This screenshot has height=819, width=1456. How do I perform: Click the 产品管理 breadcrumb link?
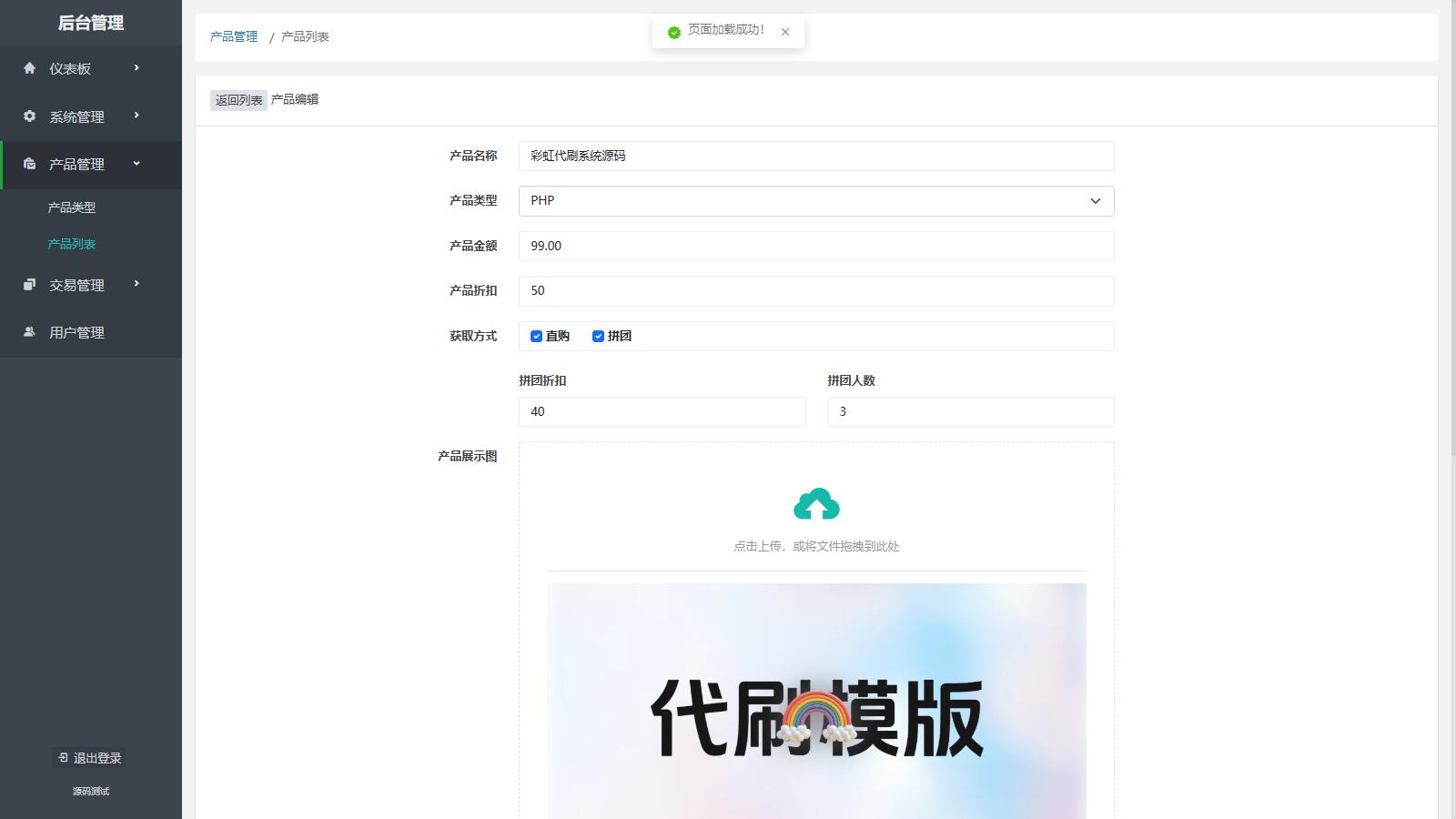[234, 36]
